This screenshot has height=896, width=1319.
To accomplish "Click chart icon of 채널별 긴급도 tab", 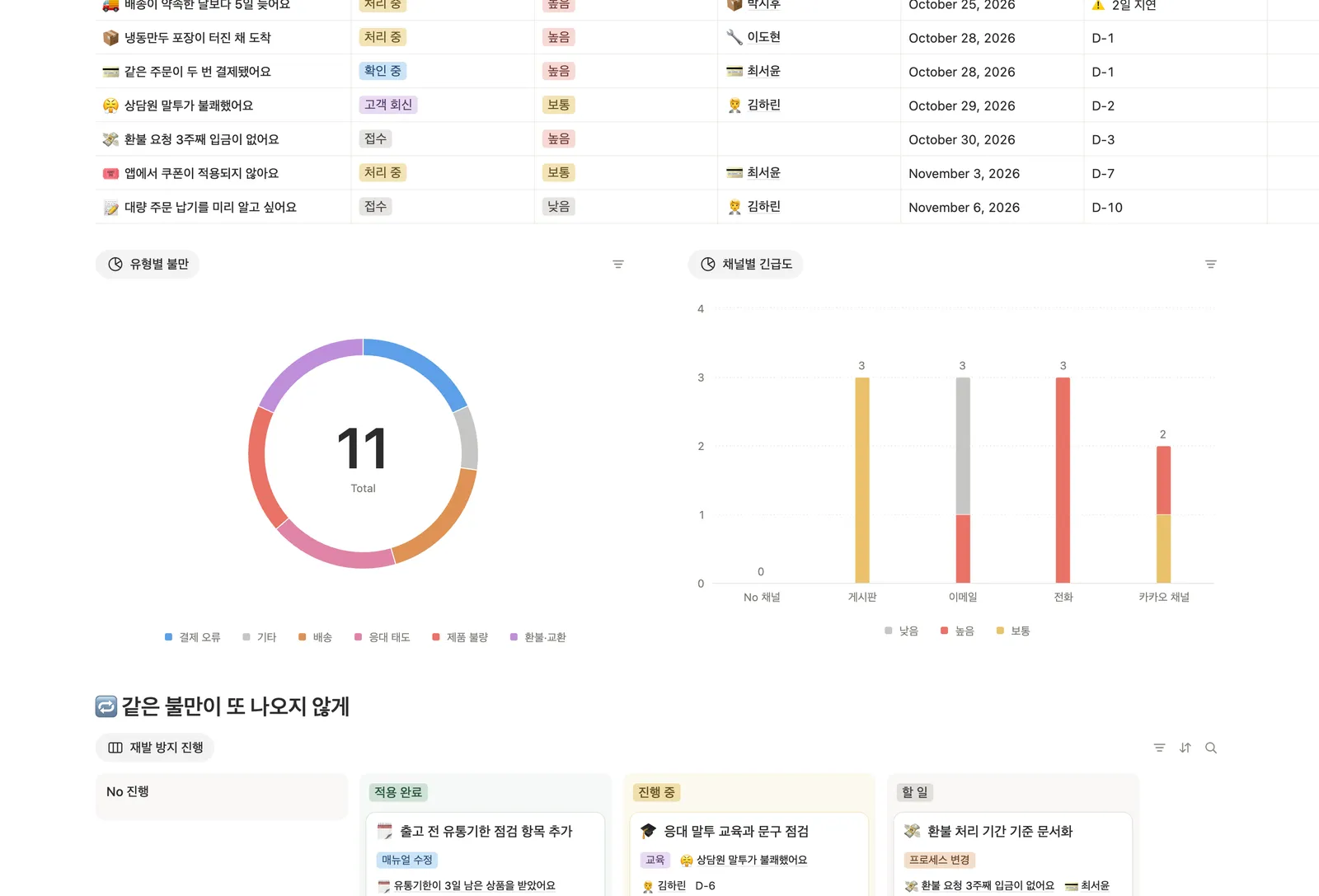I will point(707,264).
